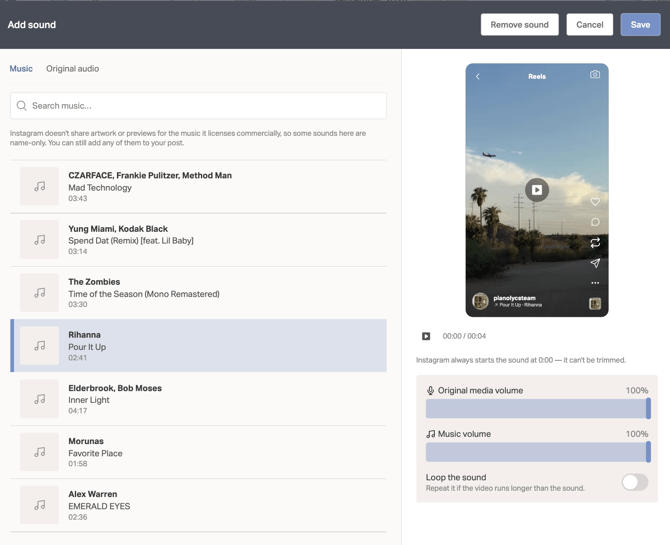Click the Add sound dialog title

(32, 25)
